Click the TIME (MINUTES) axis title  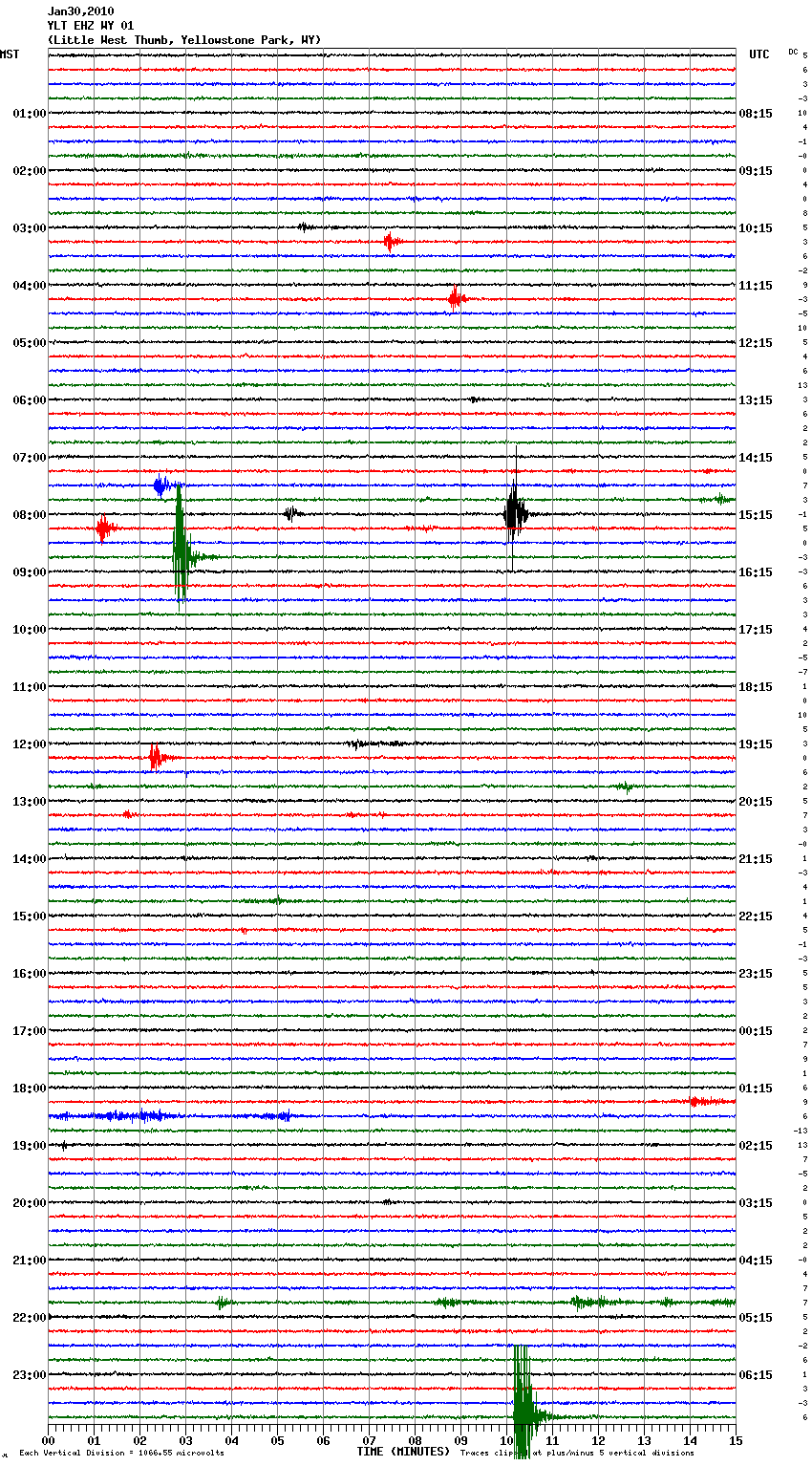point(403,1452)
